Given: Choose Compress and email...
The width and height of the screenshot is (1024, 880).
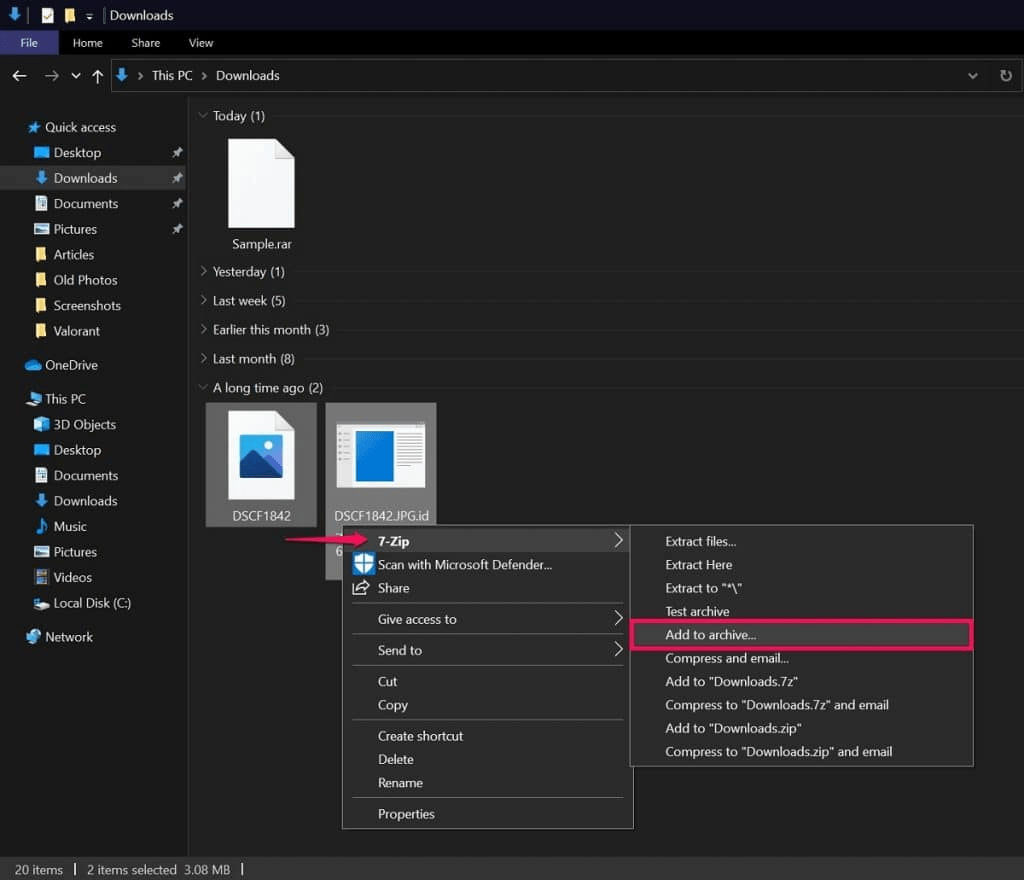Looking at the screenshot, I should pyautogui.click(x=801, y=658).
